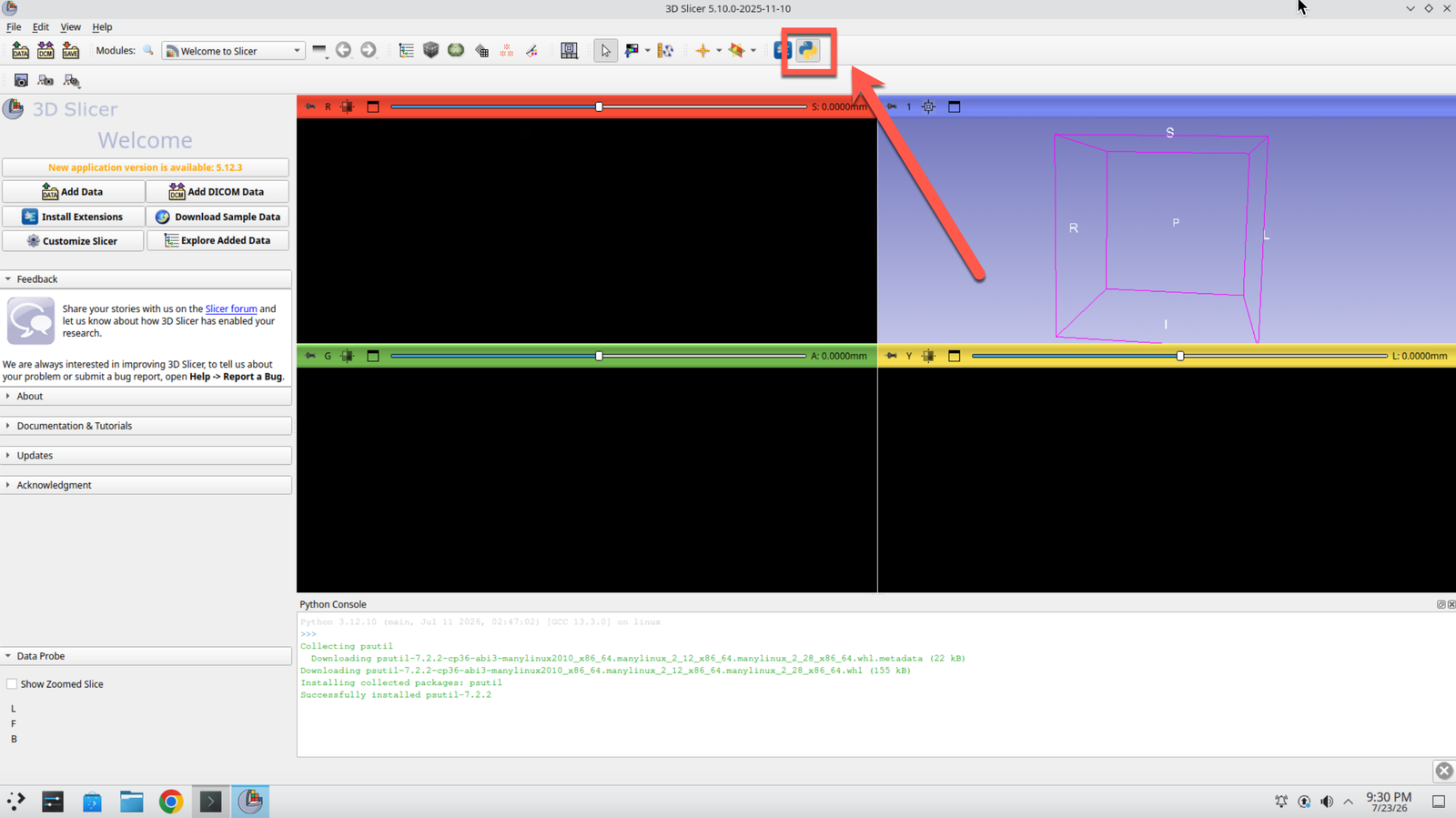Open Chrome from the taskbar

(x=171, y=802)
